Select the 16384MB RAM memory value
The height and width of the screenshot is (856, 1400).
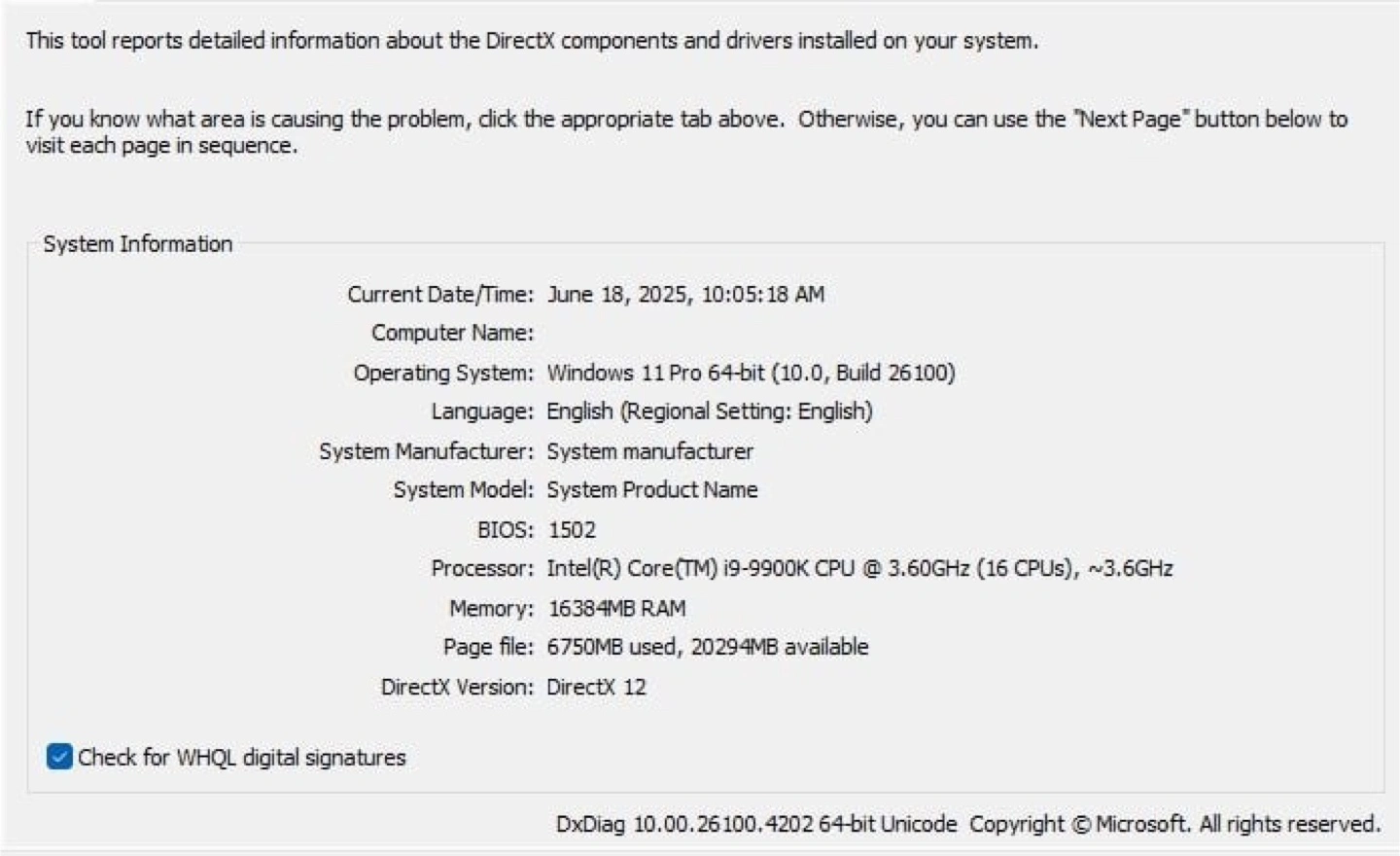coord(617,609)
